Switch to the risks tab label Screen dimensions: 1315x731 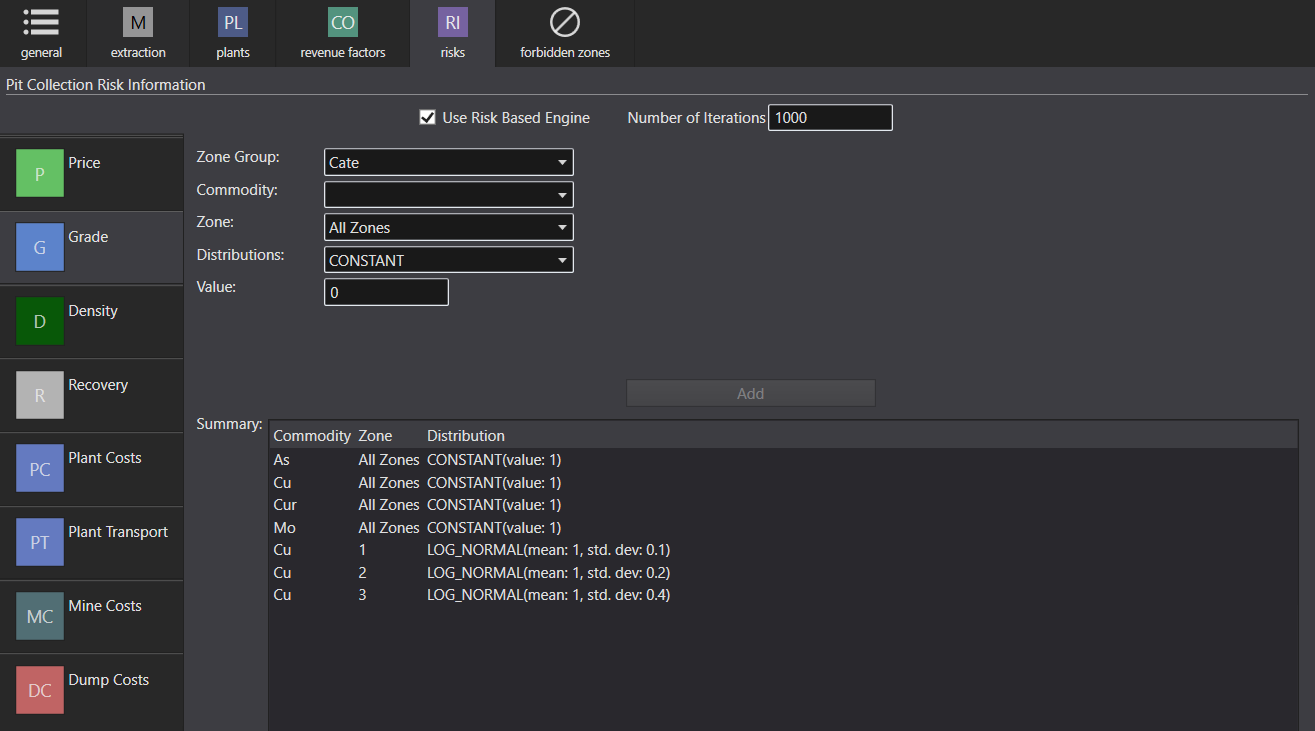tap(453, 53)
